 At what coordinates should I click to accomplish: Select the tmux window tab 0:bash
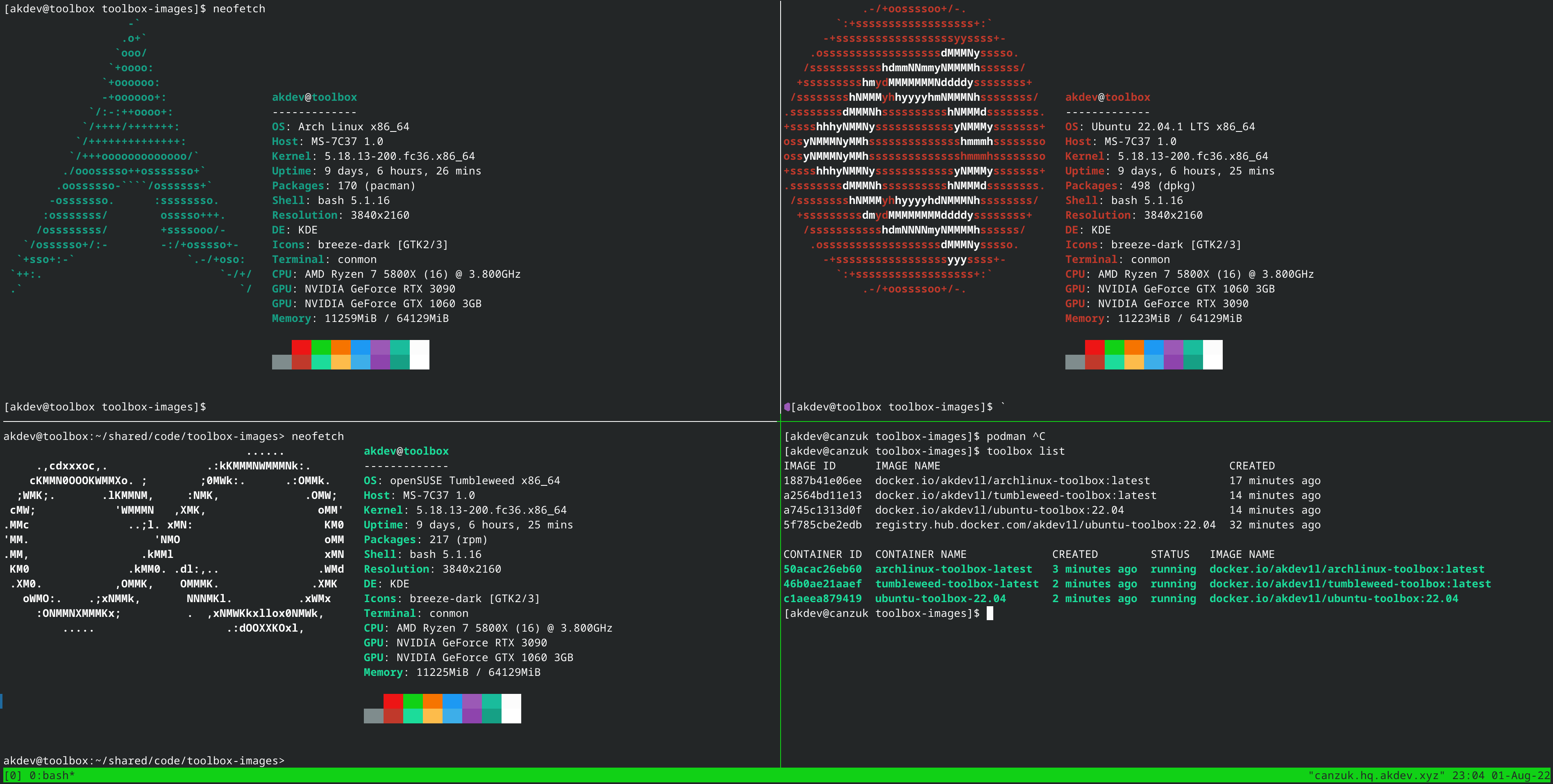[52, 775]
